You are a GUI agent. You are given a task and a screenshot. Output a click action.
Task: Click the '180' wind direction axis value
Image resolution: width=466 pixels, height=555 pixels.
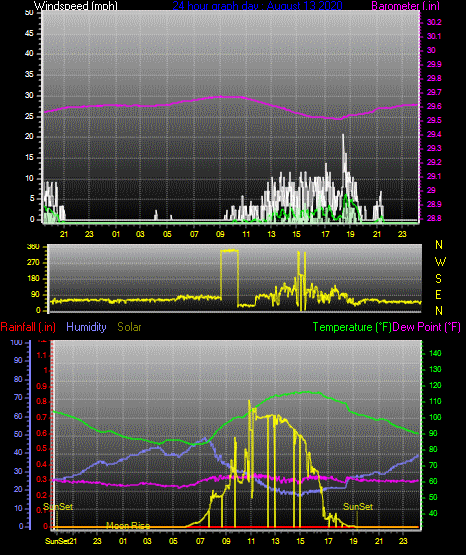pos(33,279)
